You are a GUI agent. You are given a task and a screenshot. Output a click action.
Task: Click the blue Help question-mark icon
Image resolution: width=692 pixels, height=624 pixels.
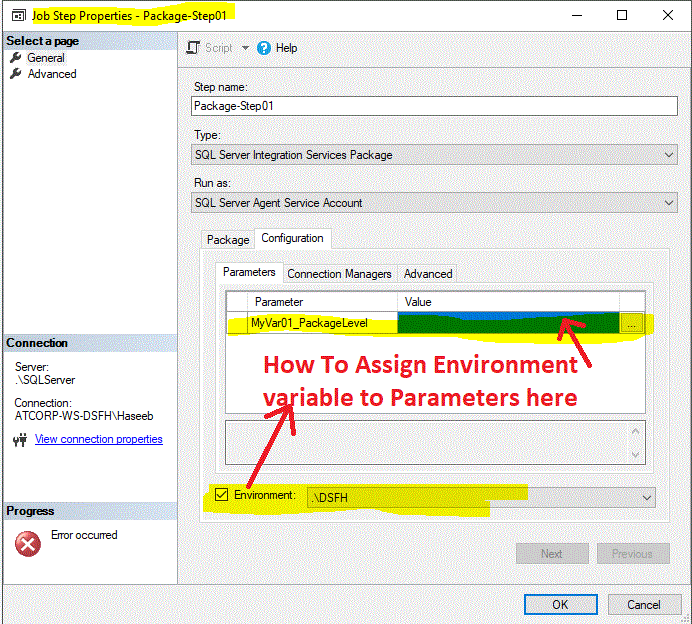click(x=264, y=48)
